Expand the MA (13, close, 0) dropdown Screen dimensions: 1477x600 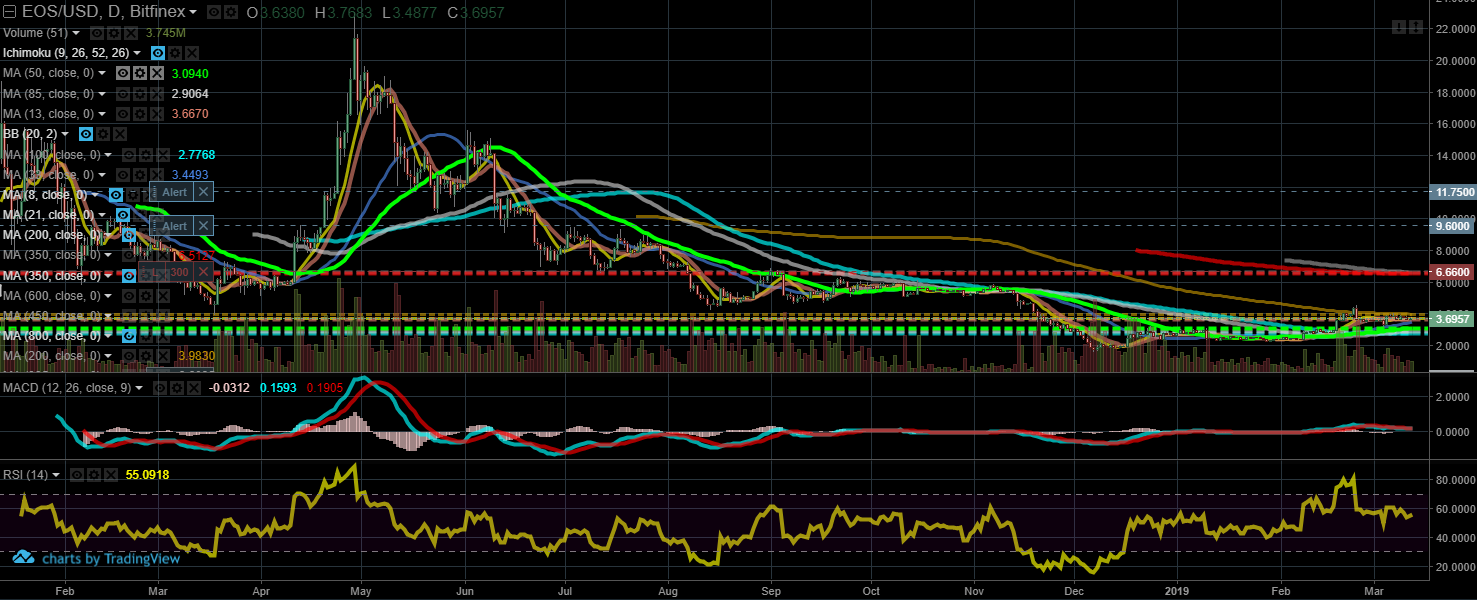coord(102,114)
